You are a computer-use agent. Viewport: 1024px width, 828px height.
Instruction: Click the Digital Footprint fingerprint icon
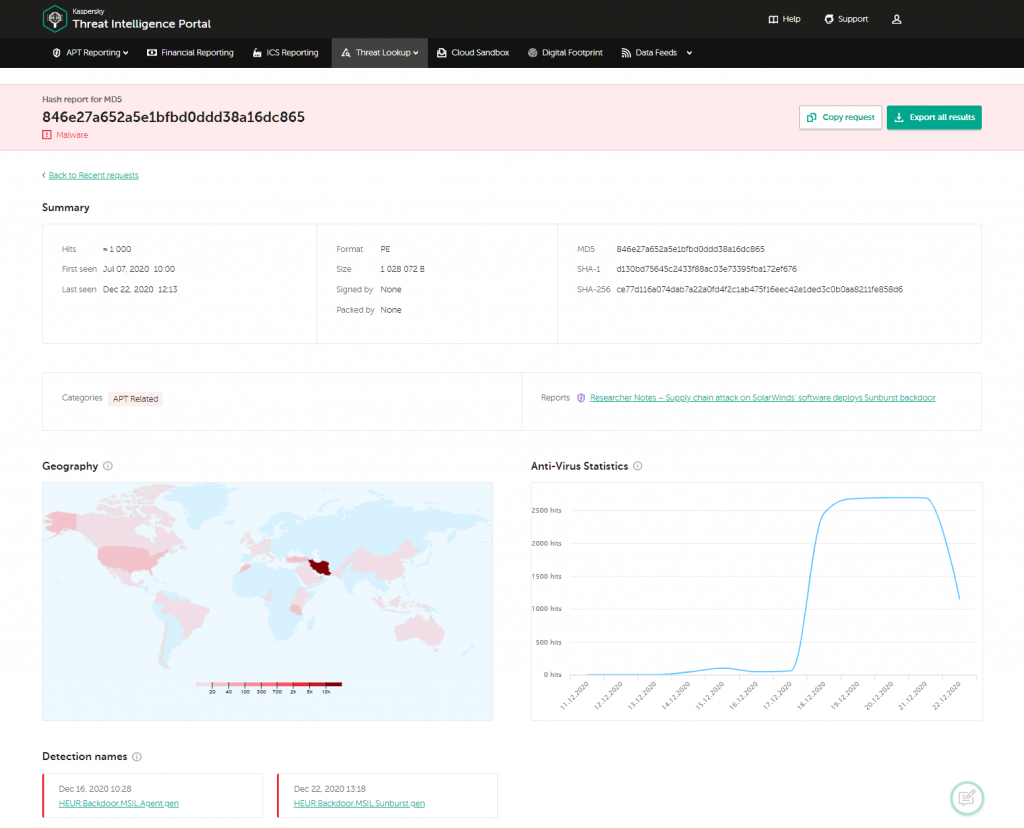(532, 52)
